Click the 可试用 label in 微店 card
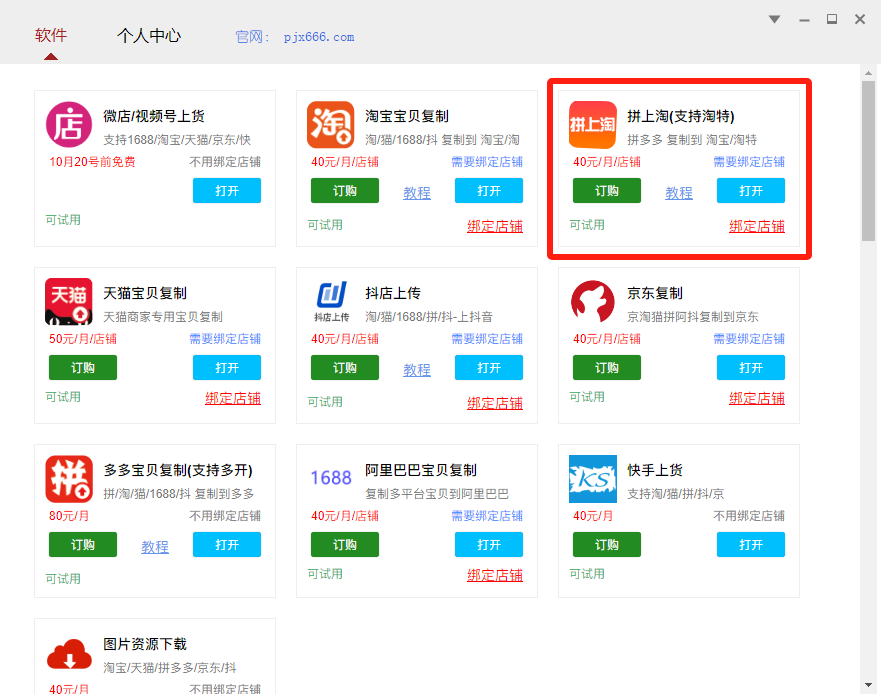This screenshot has width=881, height=698. click(x=63, y=220)
